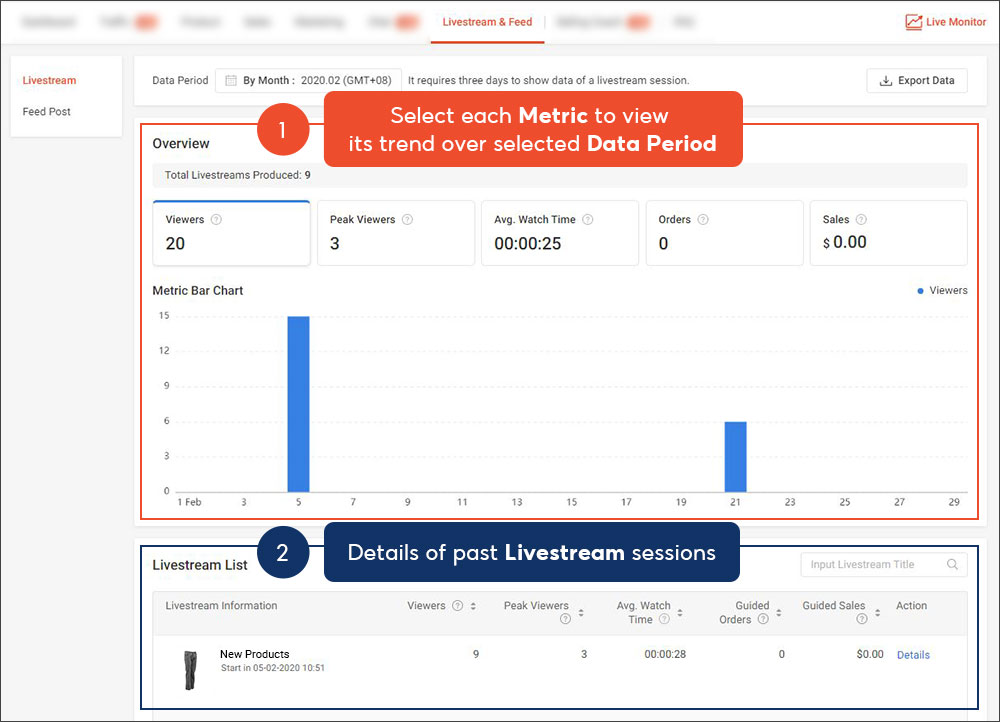Sort the list by Viewers column

[x=473, y=606]
